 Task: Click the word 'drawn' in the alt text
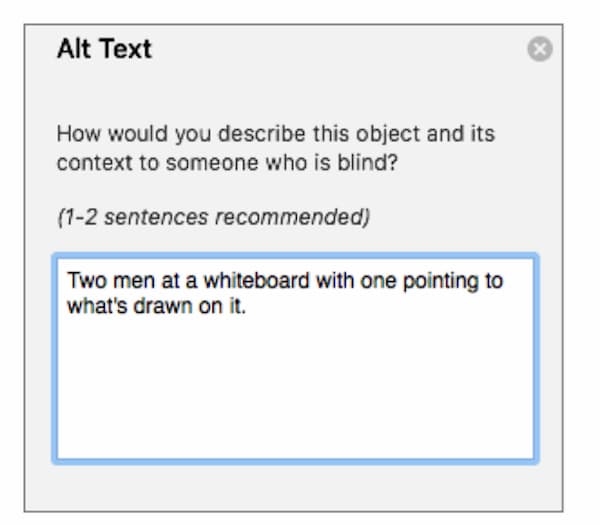click(x=163, y=306)
